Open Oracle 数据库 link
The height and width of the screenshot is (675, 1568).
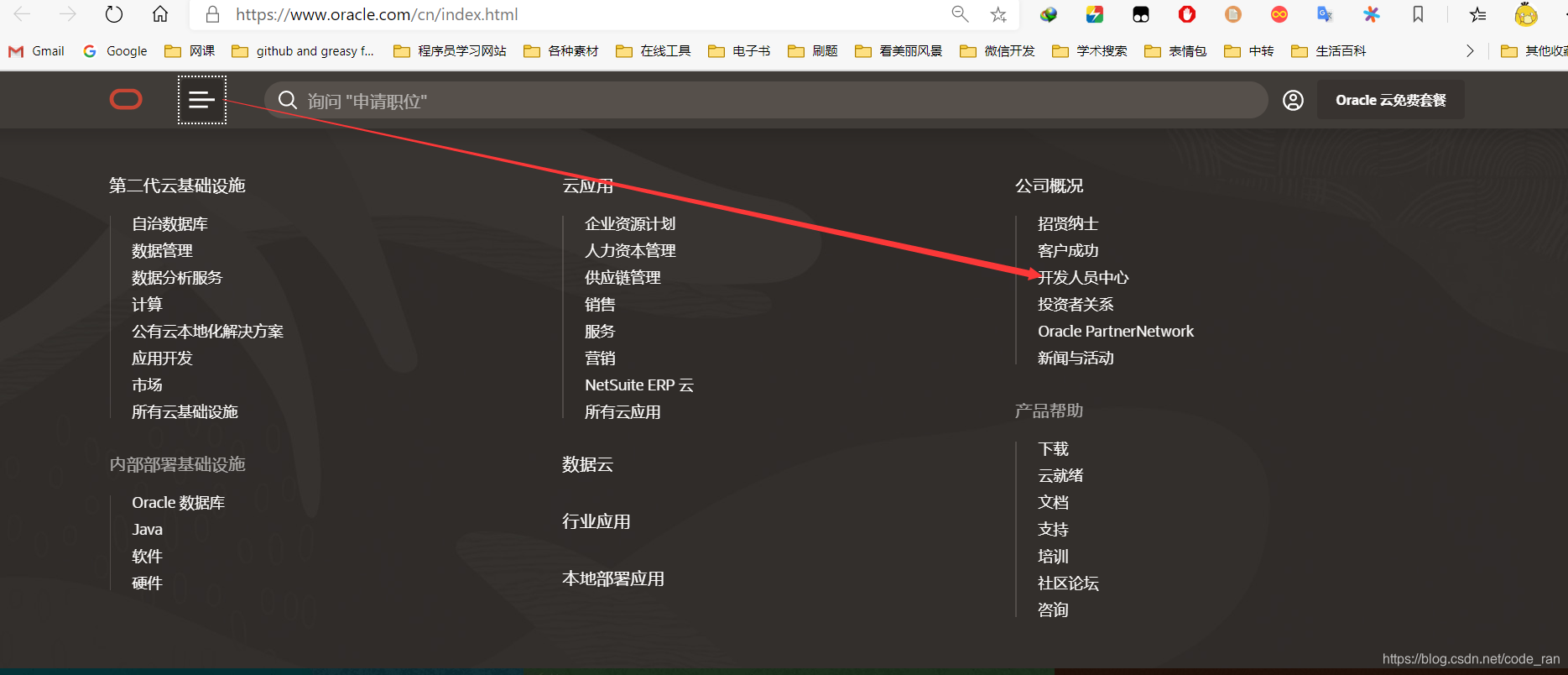tap(178, 503)
